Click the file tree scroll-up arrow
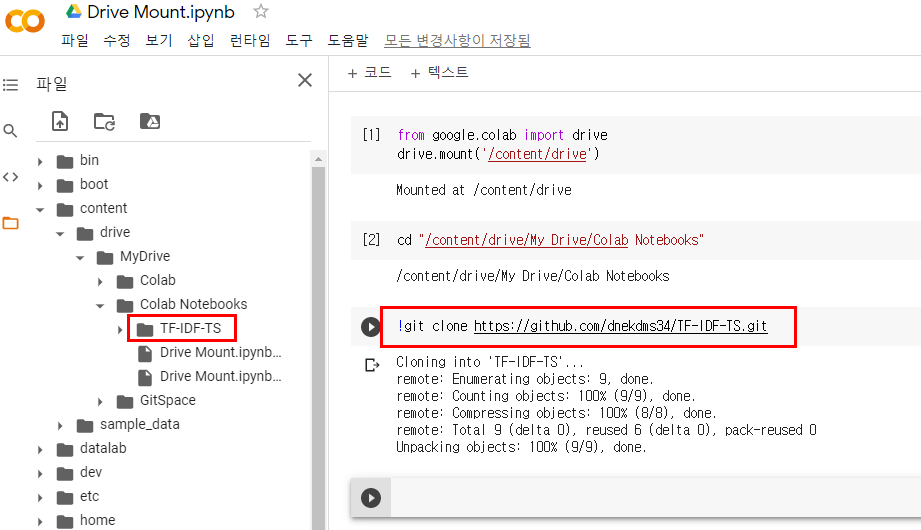The width and height of the screenshot is (921, 530). click(x=318, y=159)
